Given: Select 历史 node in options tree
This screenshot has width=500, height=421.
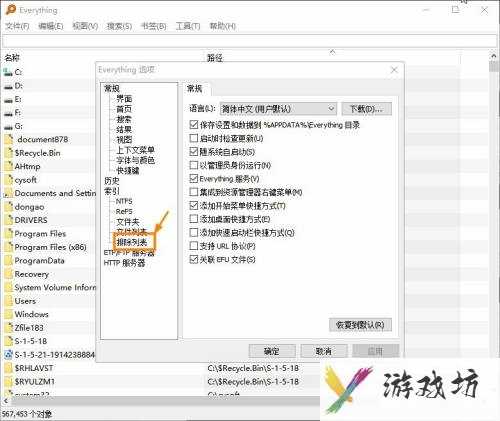Looking at the screenshot, I should (112, 181).
